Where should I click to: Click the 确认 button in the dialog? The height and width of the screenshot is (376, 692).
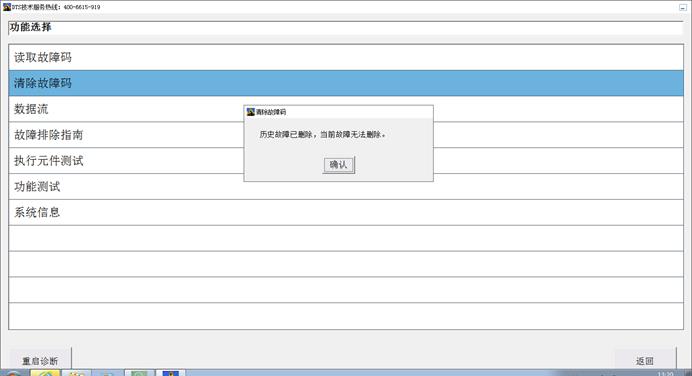coord(338,165)
